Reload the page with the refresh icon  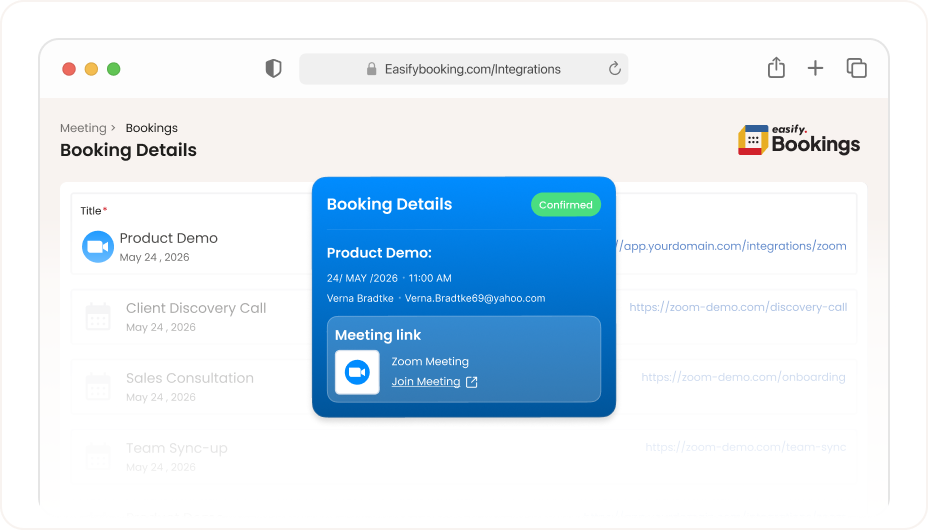point(614,69)
